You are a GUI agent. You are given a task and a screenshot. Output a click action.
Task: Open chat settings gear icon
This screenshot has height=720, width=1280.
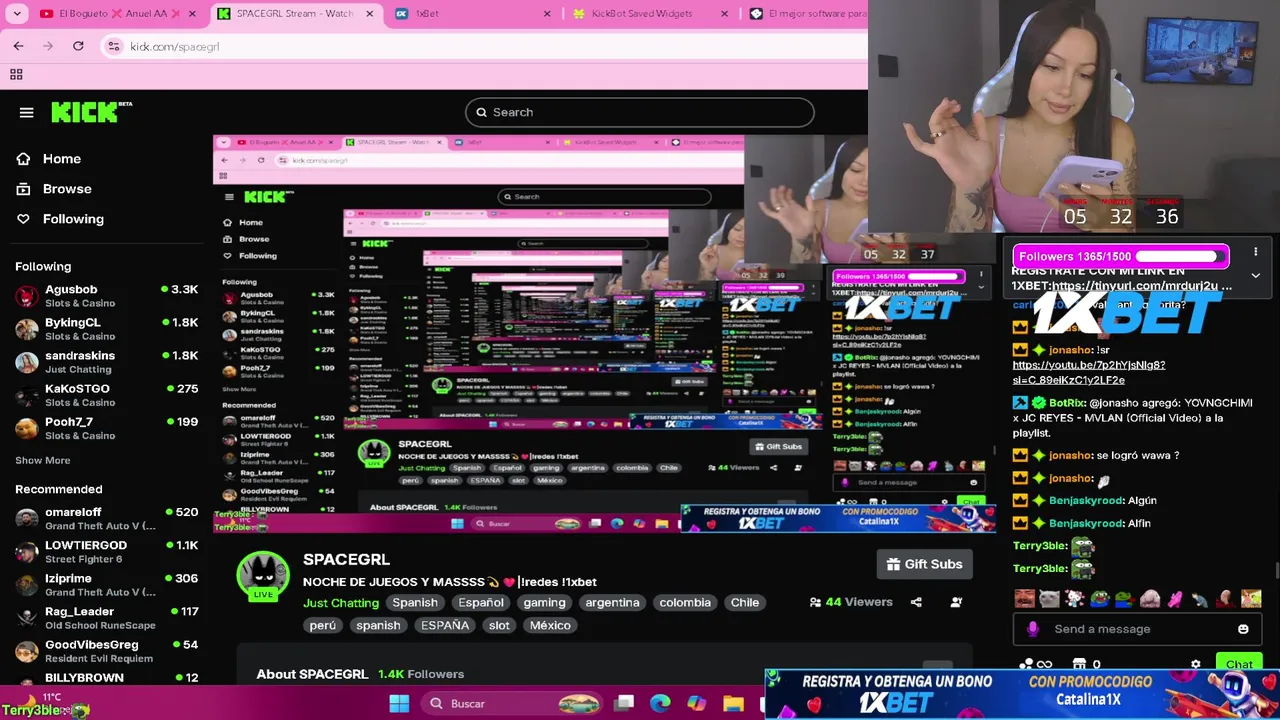1195,664
